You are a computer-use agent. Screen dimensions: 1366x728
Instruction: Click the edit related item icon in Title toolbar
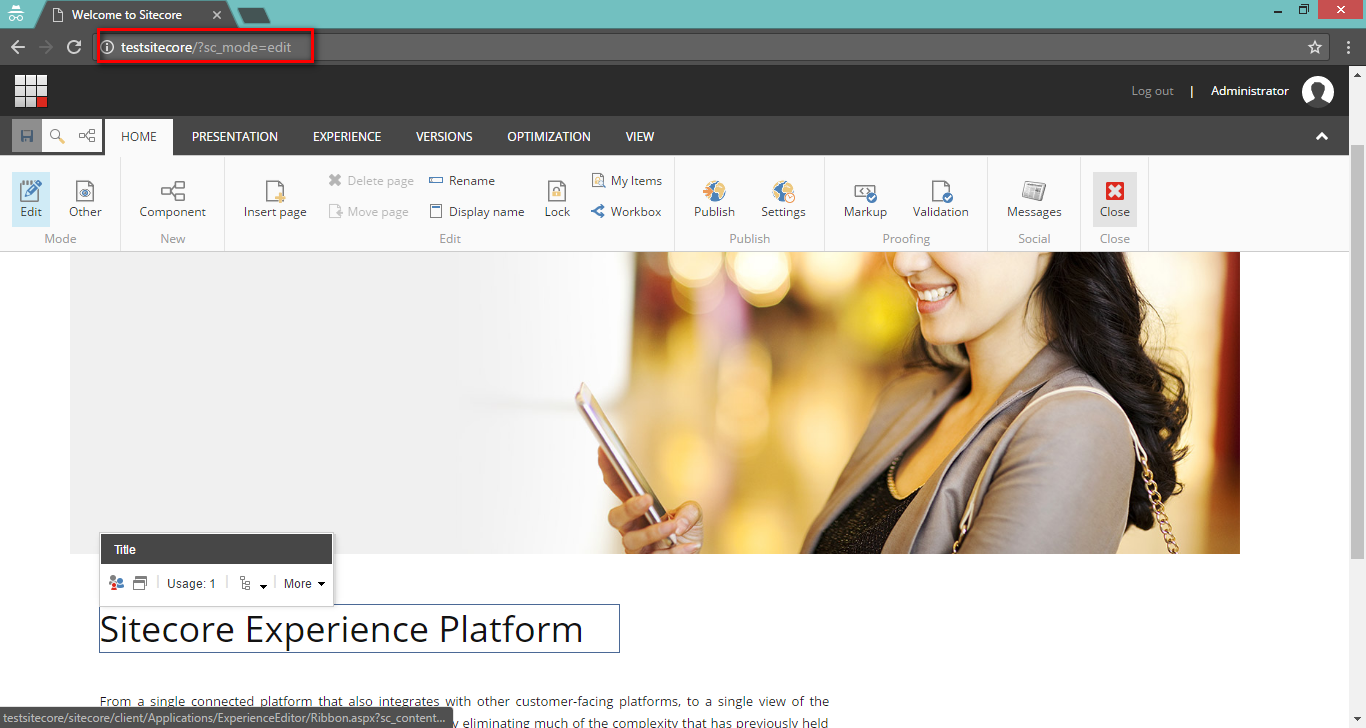[x=140, y=583]
